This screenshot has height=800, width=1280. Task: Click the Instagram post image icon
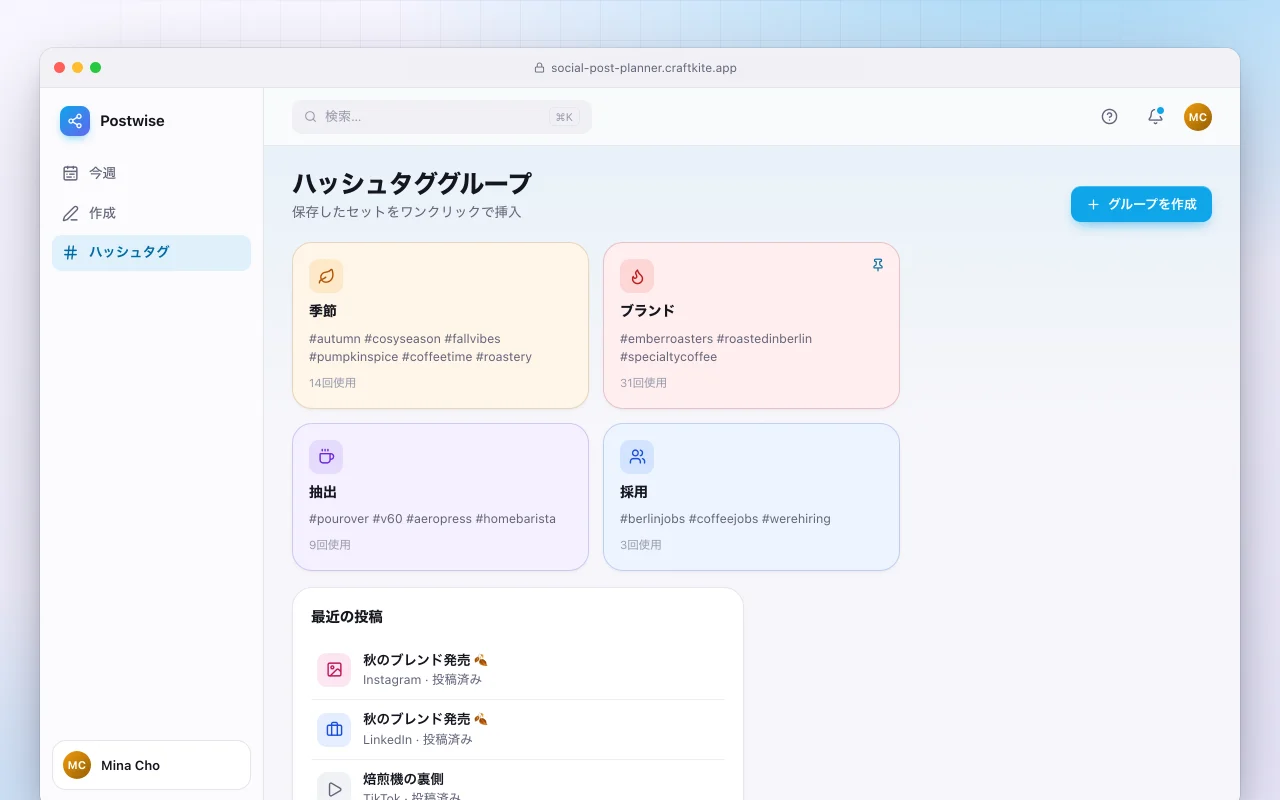pyautogui.click(x=334, y=670)
